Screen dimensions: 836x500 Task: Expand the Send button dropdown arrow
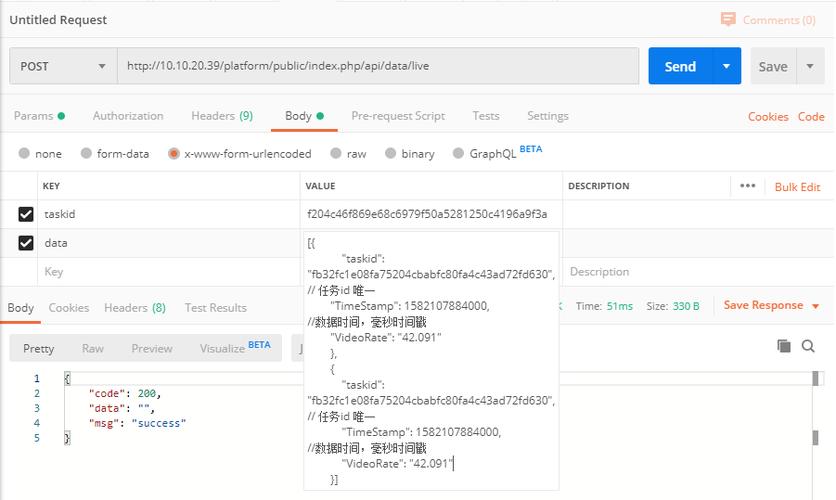[726, 66]
